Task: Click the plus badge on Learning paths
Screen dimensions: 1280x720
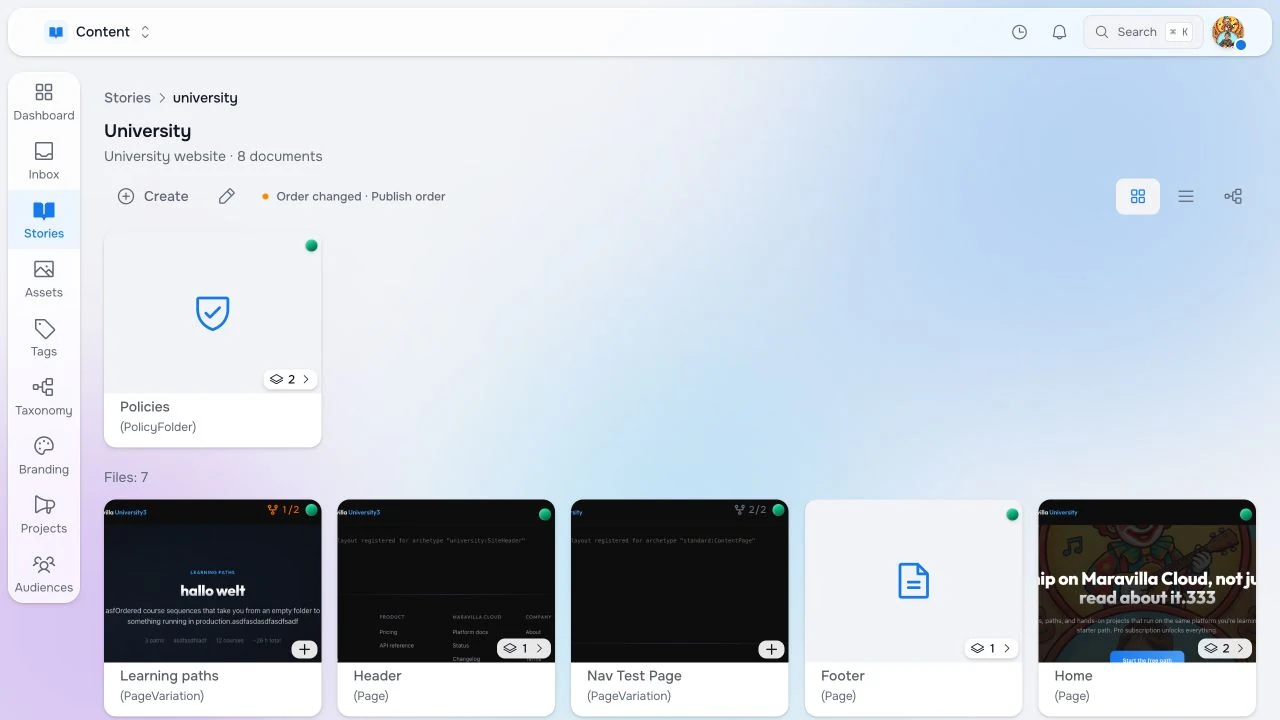Action: (305, 649)
